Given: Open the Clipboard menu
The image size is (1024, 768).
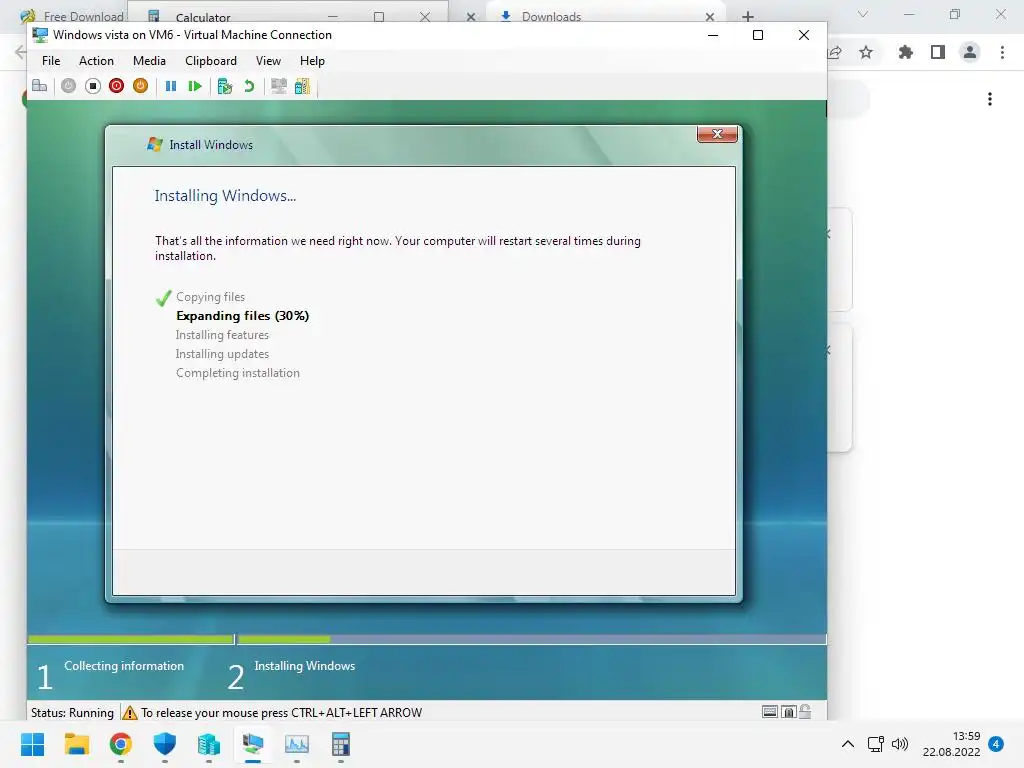Looking at the screenshot, I should [211, 61].
